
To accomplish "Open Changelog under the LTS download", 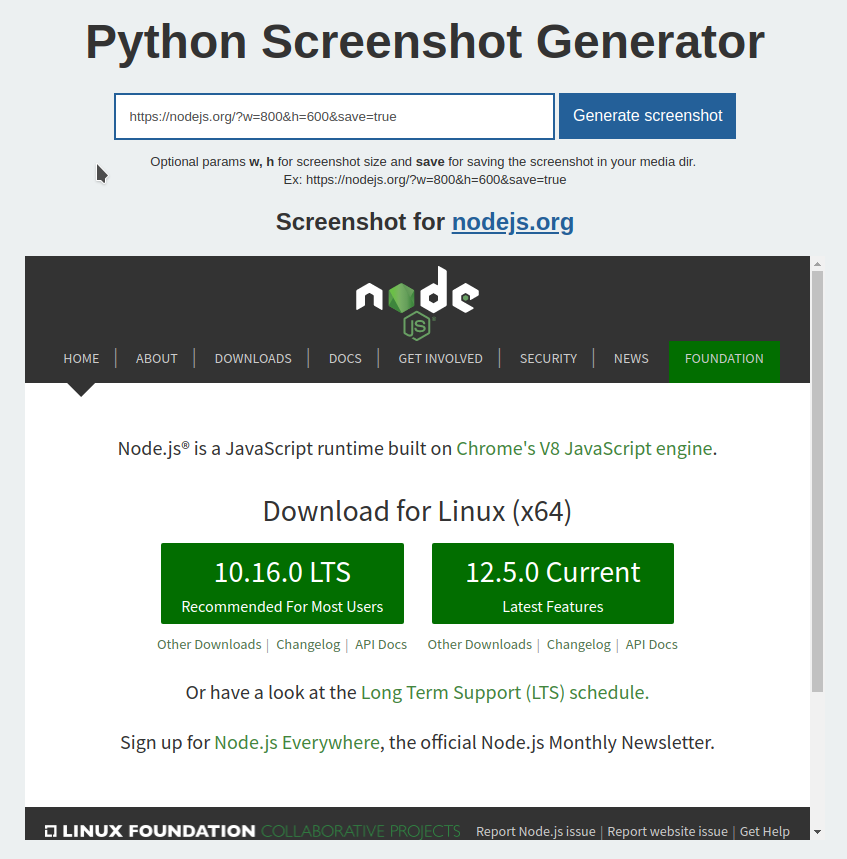I will pyautogui.click(x=308, y=644).
